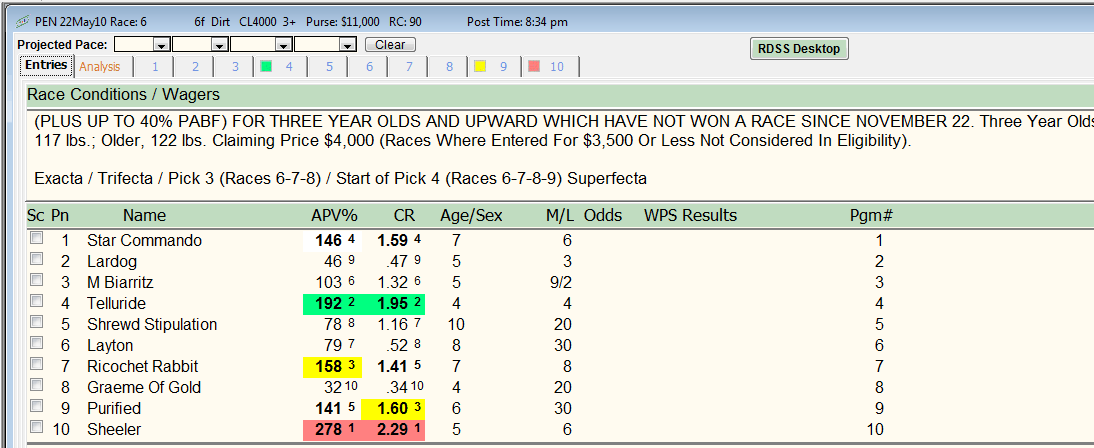Open the second Projected Pace dropdown

pyautogui.click(x=220, y=45)
